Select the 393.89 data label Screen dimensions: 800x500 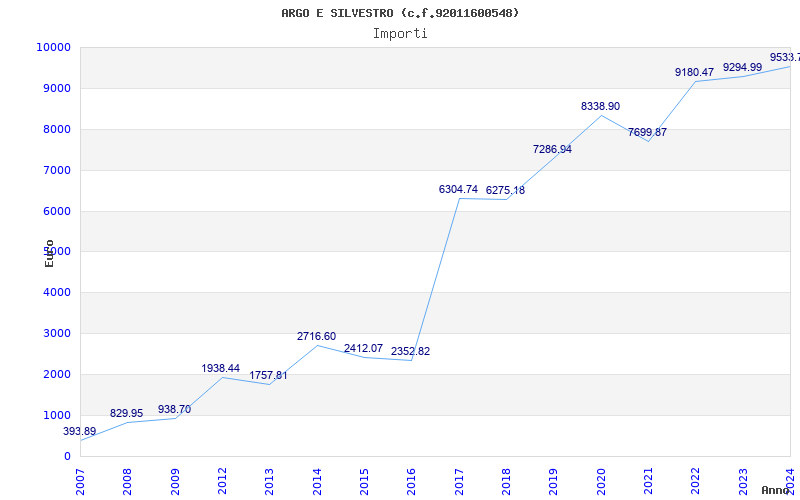tap(80, 431)
